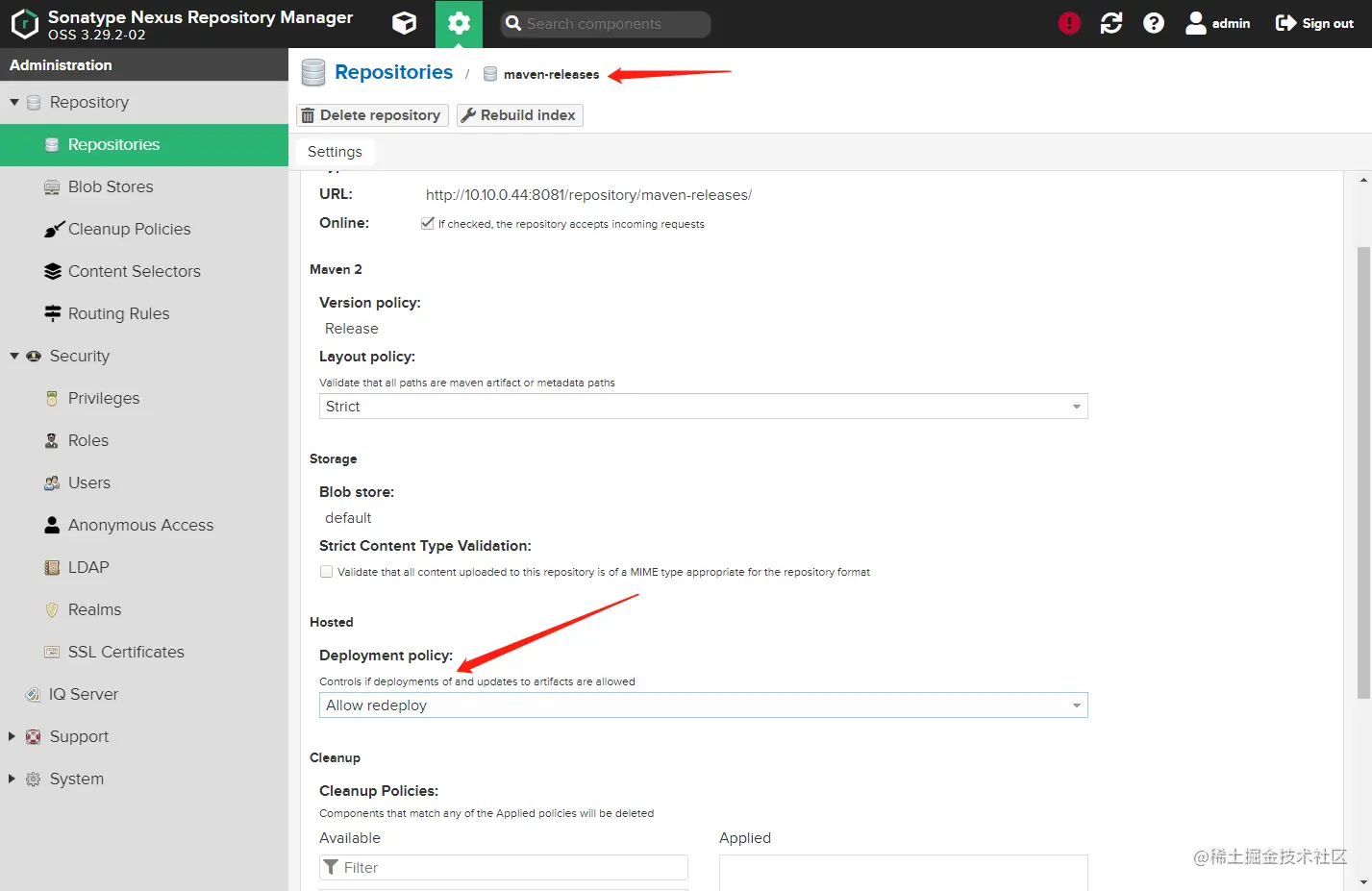Click the SSL Certificates icon
Viewport: 1372px width, 891px height.
(x=52, y=652)
